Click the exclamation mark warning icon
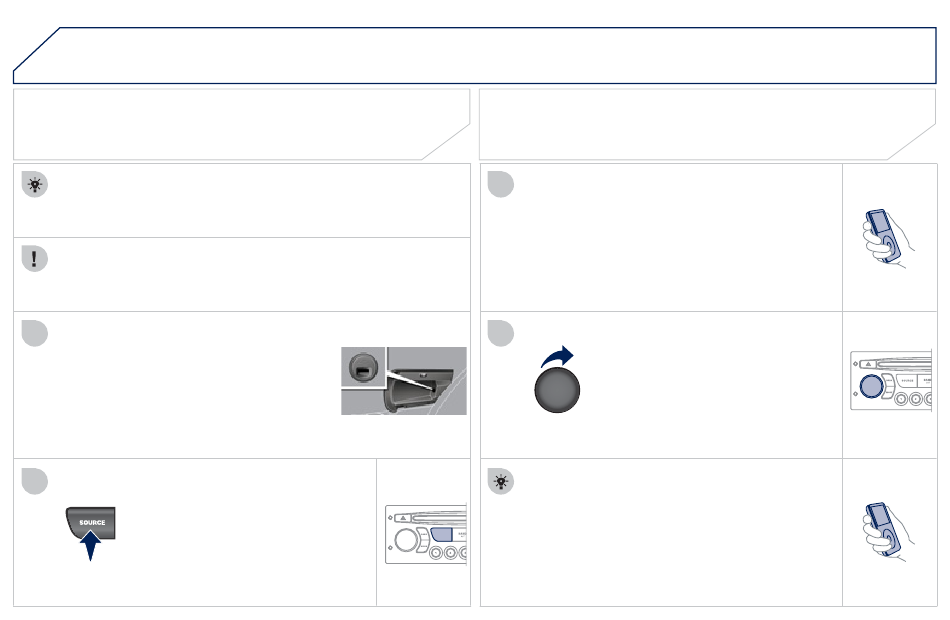Image resolution: width=950 pixels, height=620 pixels. [35, 259]
